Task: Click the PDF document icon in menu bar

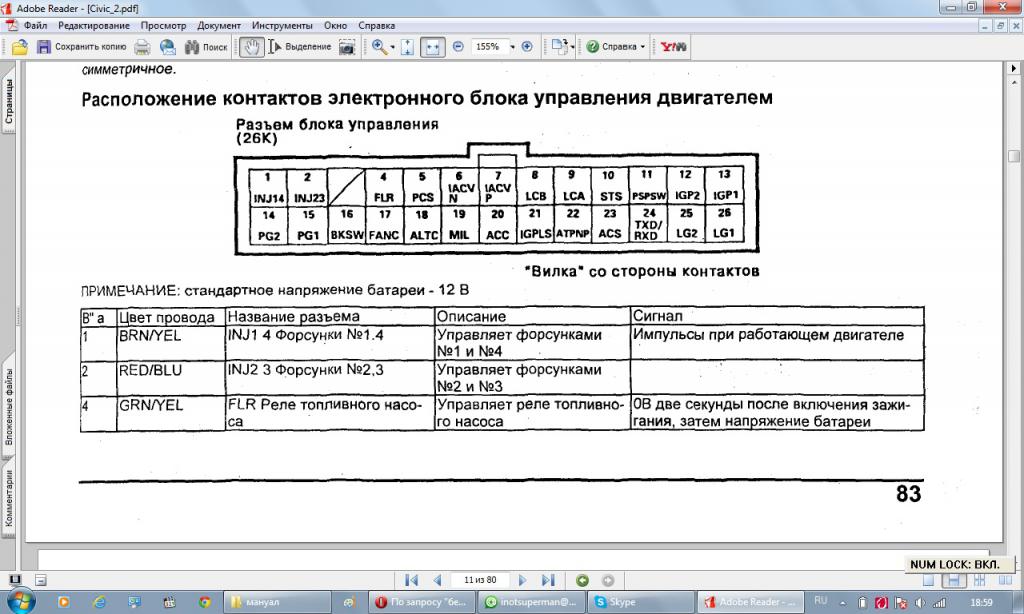Action: 11,25
